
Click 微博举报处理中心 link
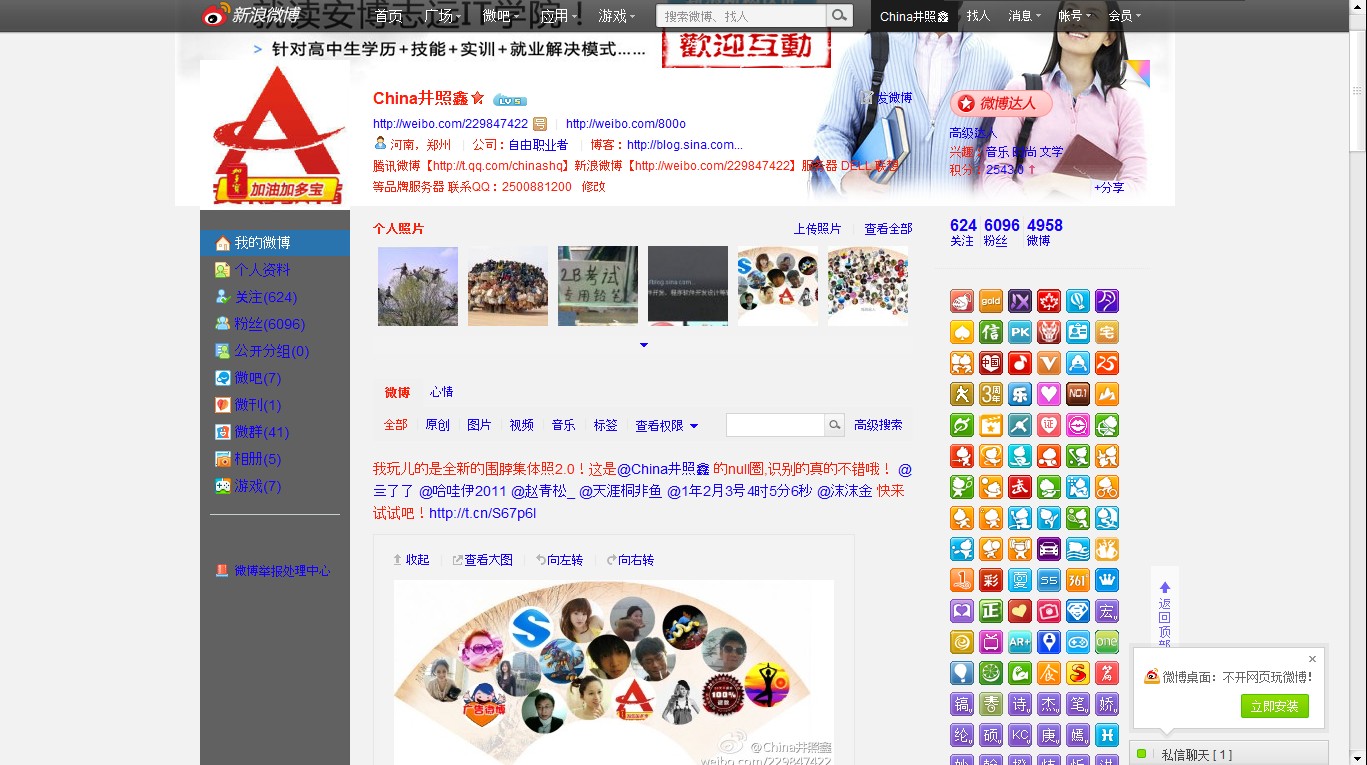click(282, 571)
